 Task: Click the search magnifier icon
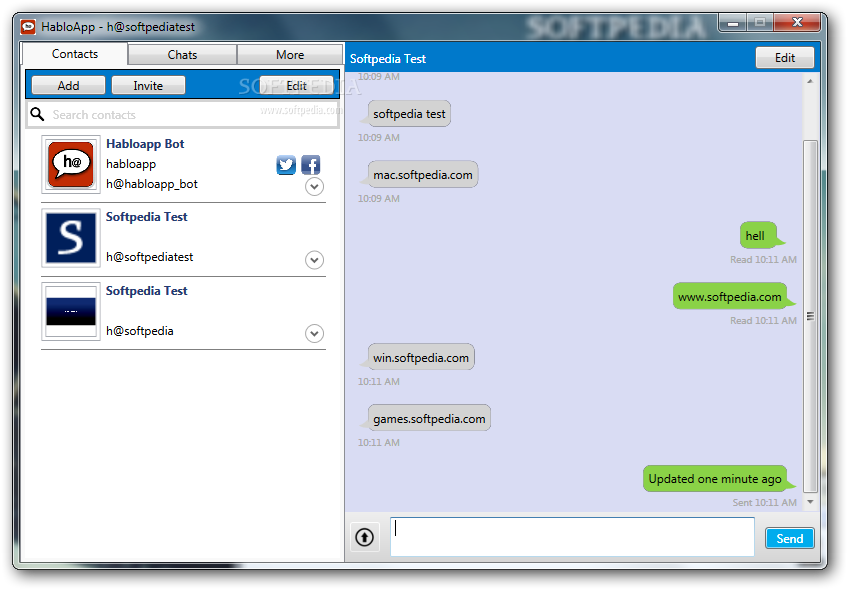click(x=37, y=114)
